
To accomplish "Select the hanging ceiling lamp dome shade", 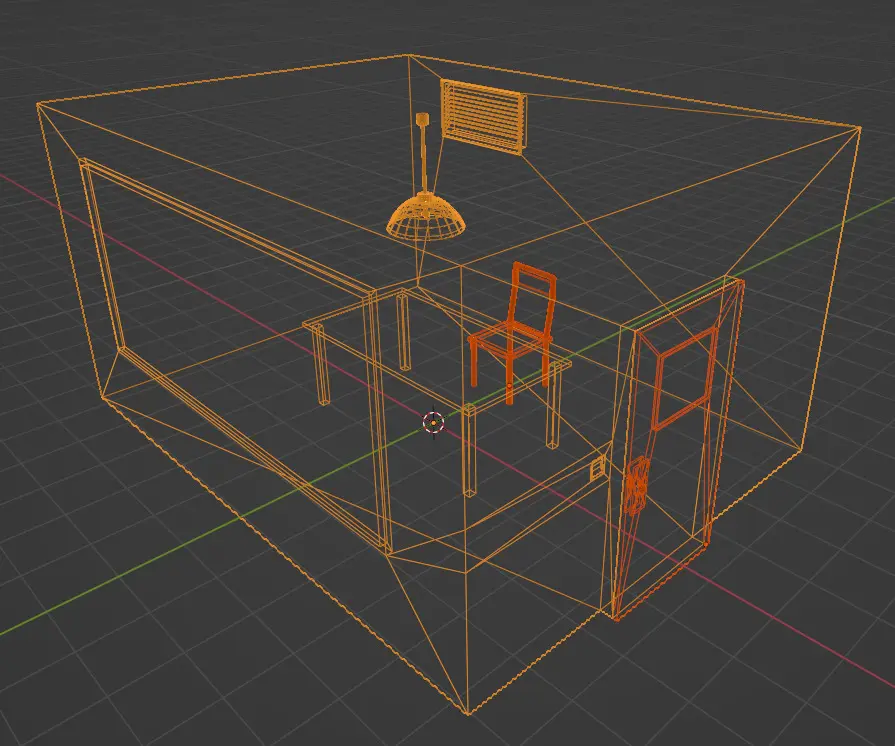I will point(425,217).
